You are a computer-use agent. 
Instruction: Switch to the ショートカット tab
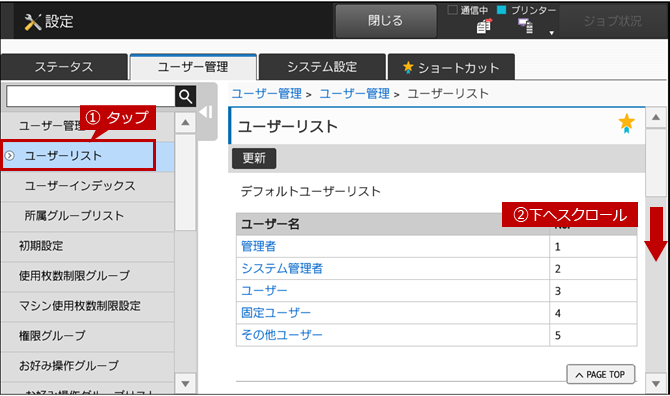pyautogui.click(x=451, y=67)
